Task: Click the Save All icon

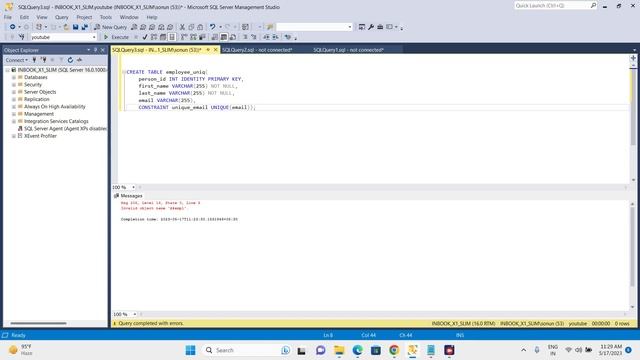Action: click(x=84, y=27)
